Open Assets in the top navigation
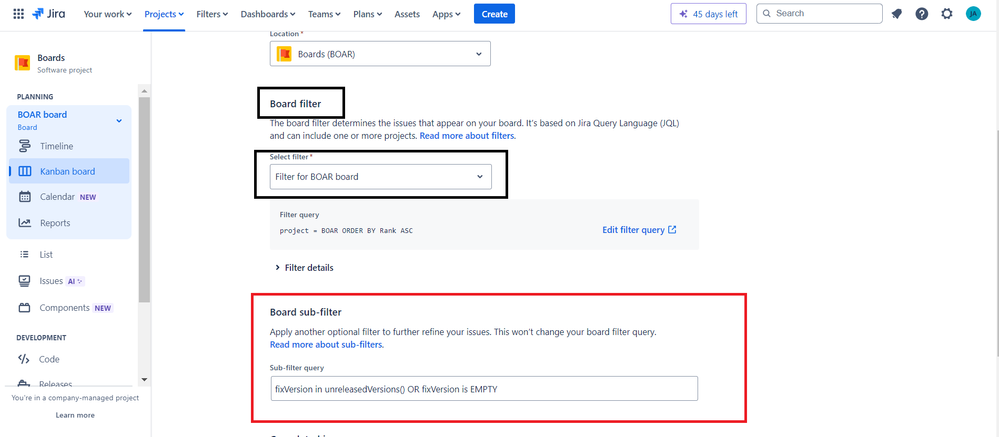Viewport: 999px width, 437px height. (406, 14)
